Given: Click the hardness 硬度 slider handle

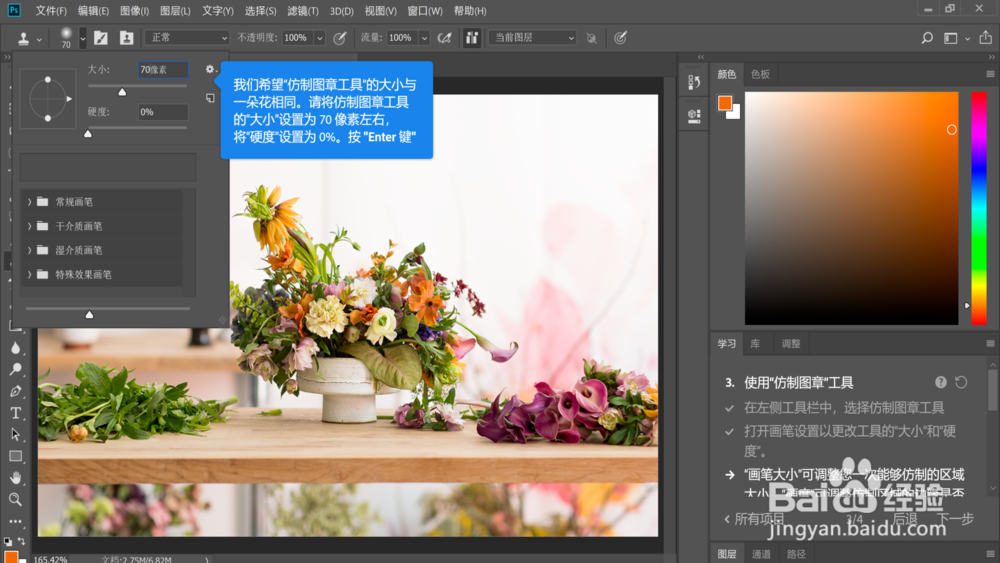Looking at the screenshot, I should coord(88,133).
